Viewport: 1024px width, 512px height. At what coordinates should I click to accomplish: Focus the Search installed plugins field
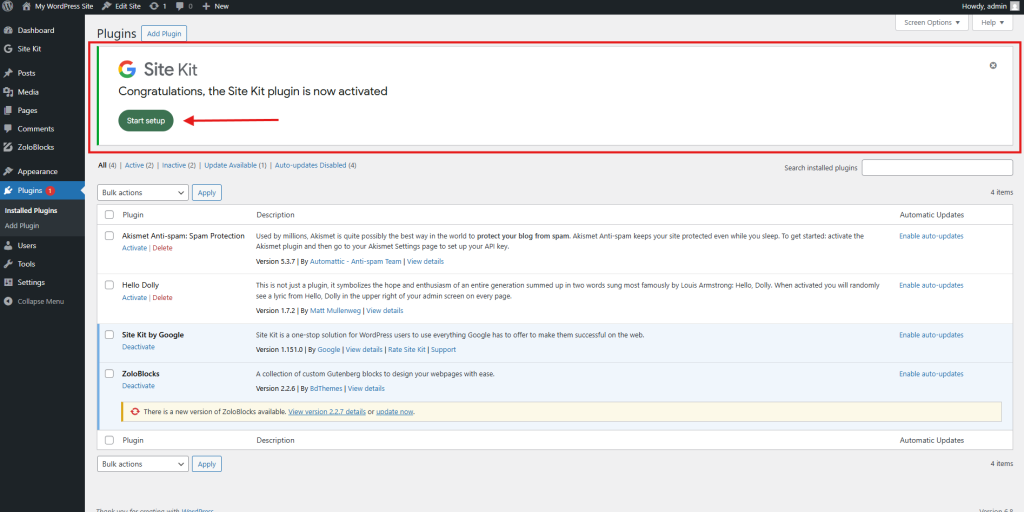(x=937, y=167)
